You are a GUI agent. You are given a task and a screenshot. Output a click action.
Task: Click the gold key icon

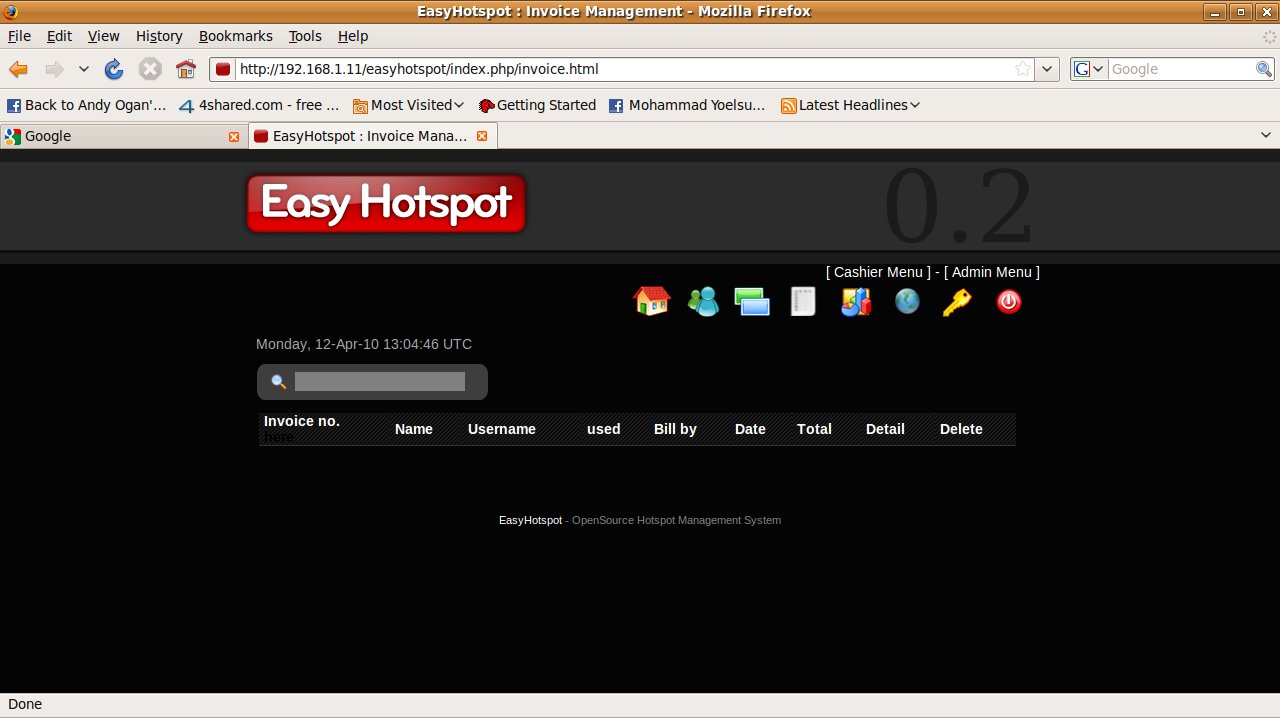(x=957, y=301)
